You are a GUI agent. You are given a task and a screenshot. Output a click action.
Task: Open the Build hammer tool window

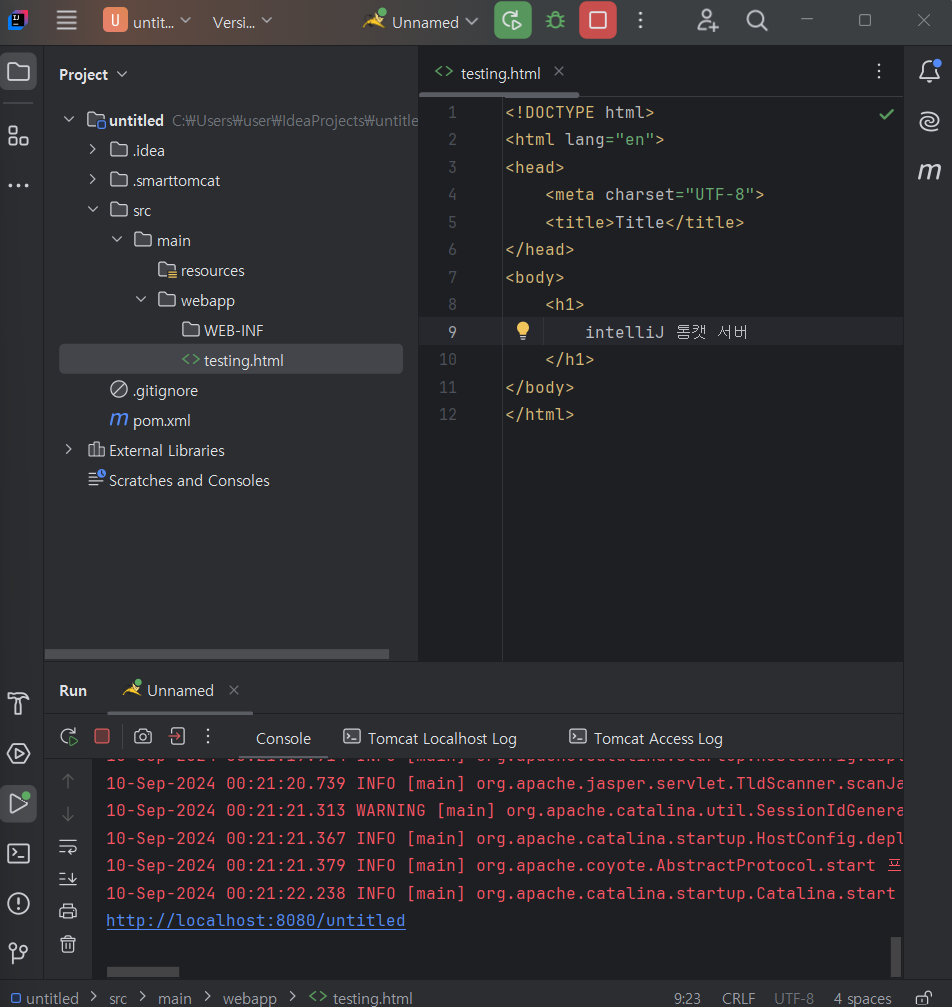tap(18, 703)
